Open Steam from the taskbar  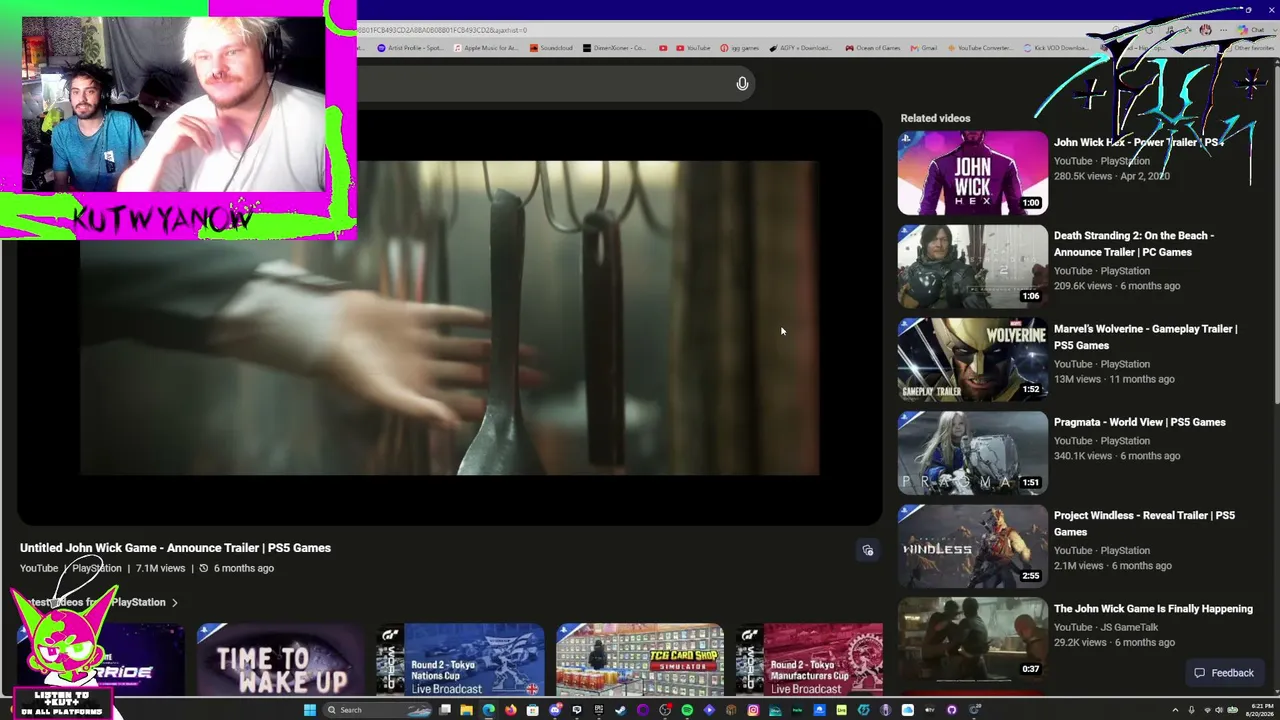point(620,710)
